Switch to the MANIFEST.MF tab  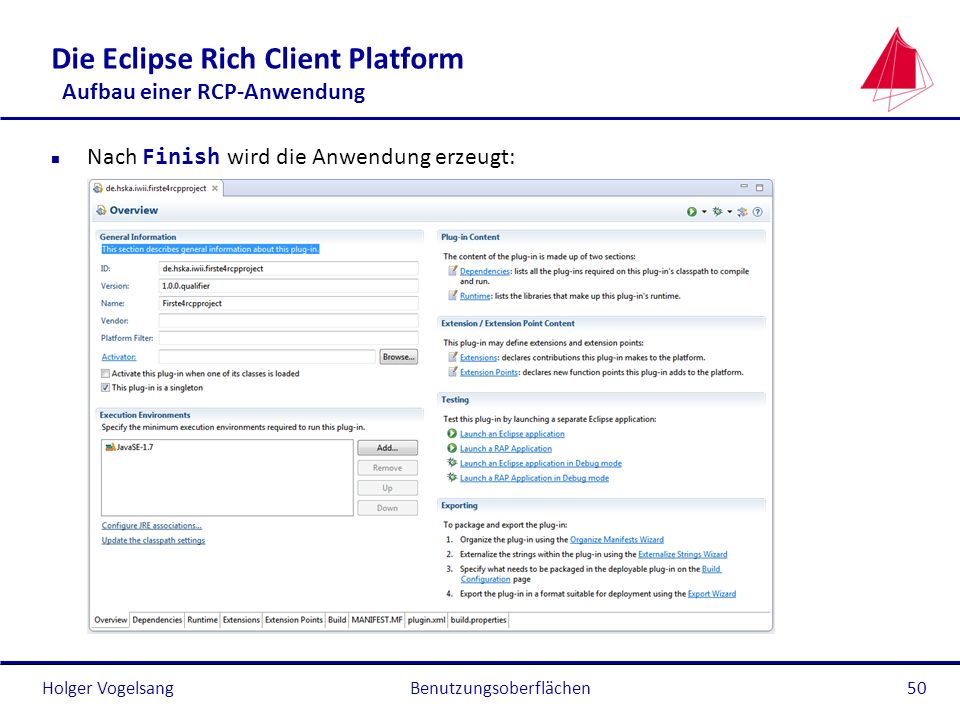point(377,620)
